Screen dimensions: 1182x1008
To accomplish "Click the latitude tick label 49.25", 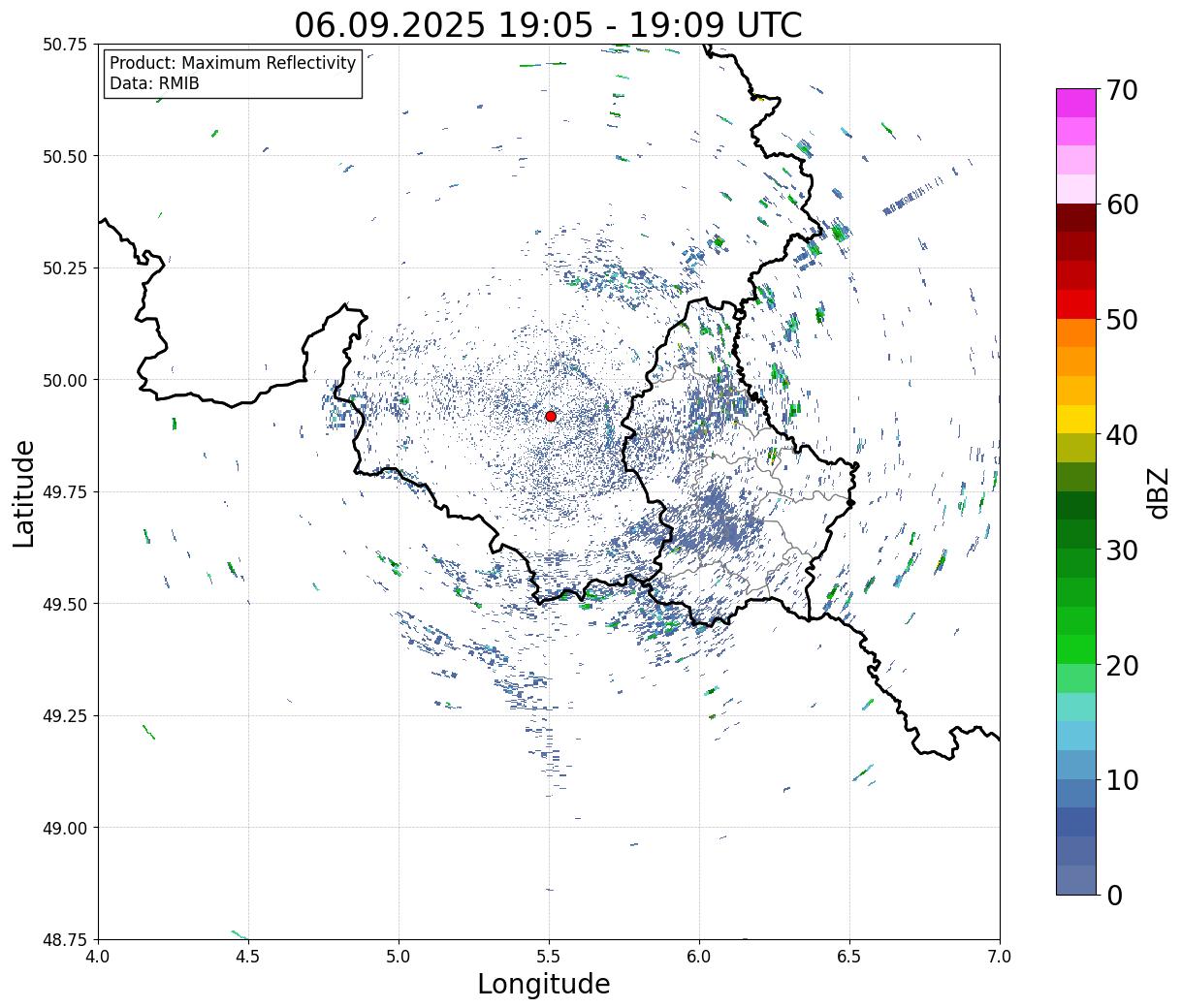I will pyautogui.click(x=65, y=716).
